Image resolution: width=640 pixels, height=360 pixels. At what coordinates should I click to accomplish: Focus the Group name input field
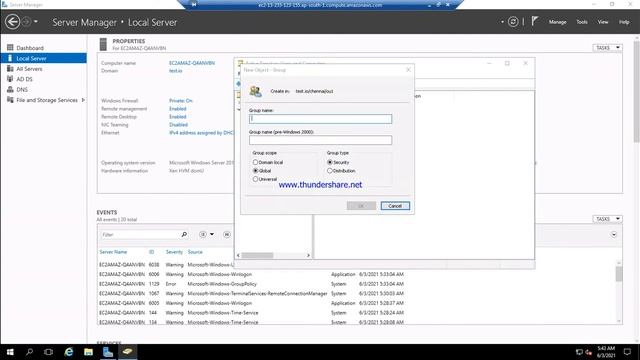[320, 119]
